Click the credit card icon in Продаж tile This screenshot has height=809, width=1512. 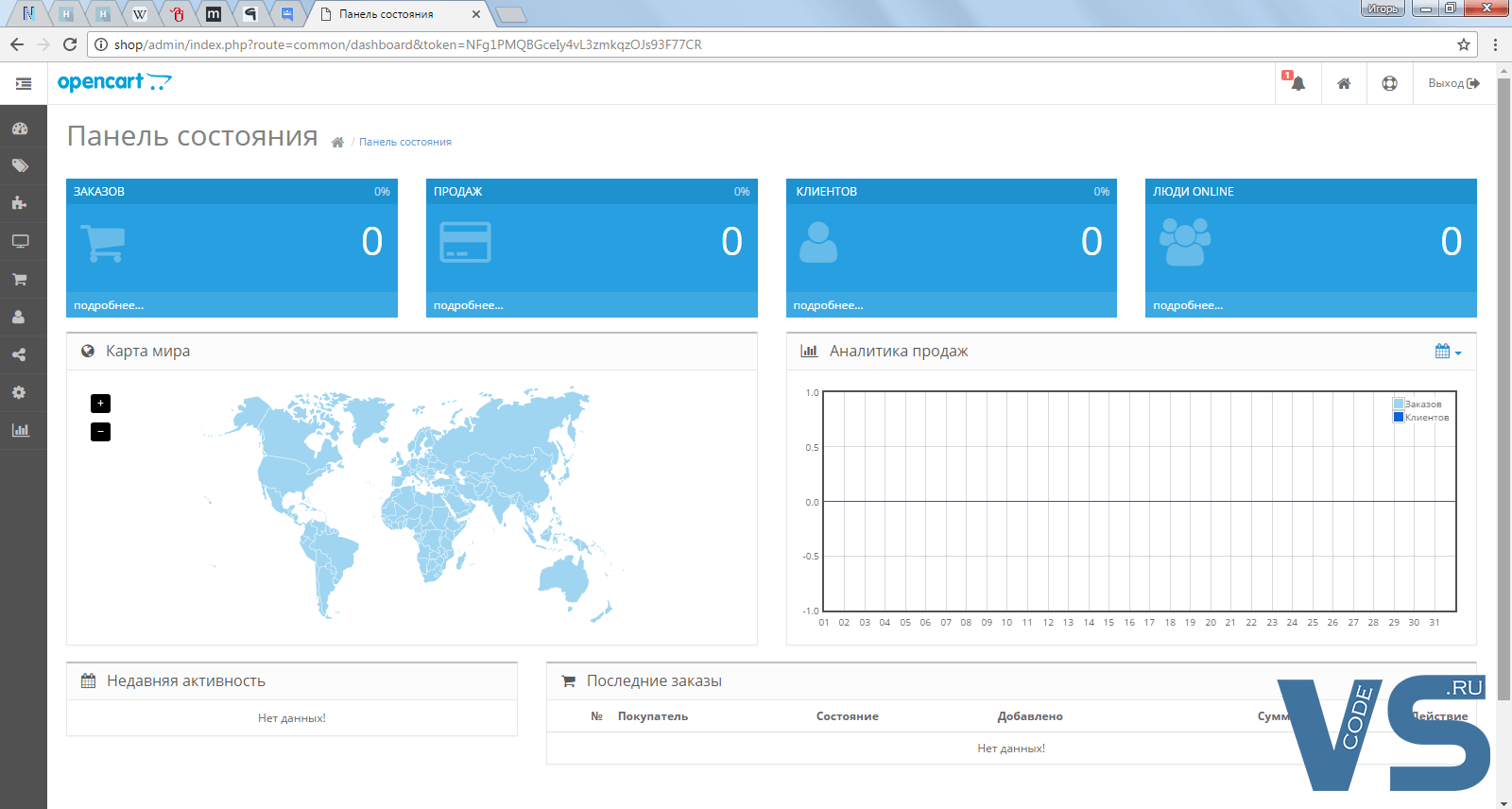(465, 242)
